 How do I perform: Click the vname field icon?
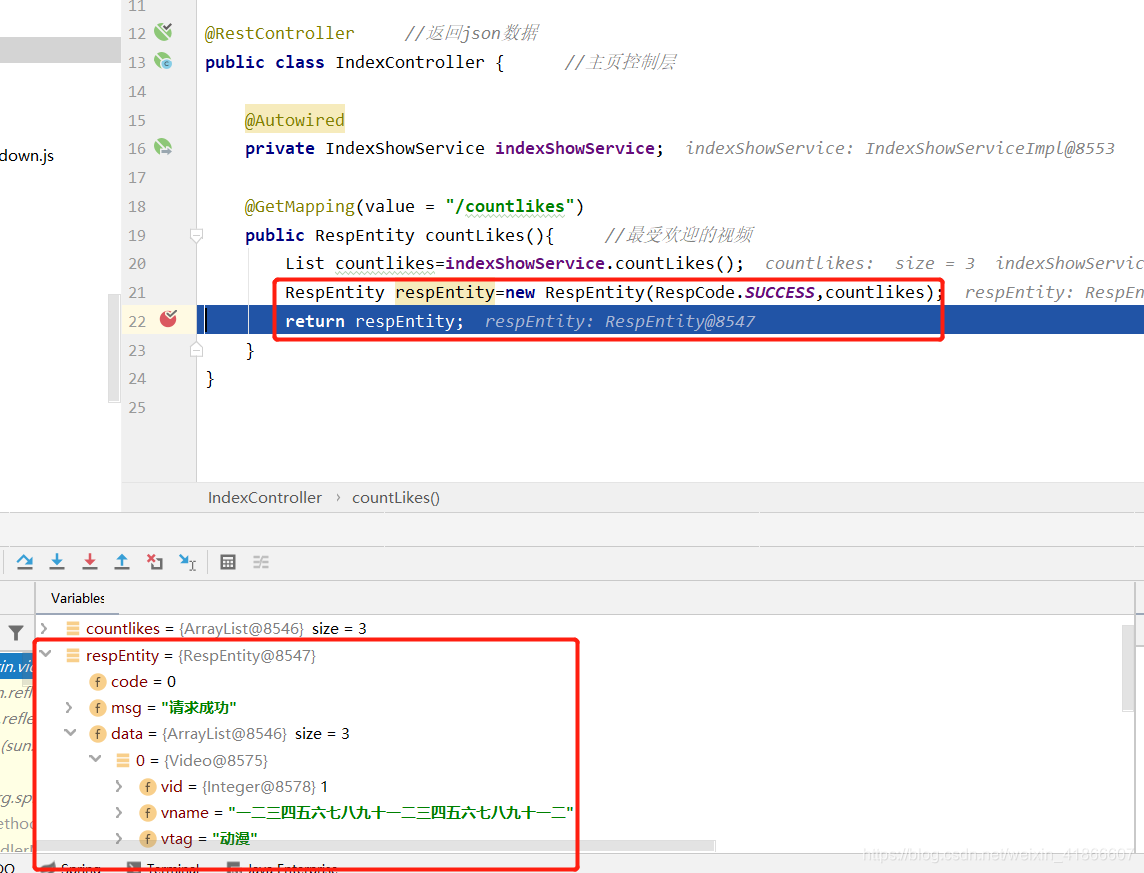point(148,812)
